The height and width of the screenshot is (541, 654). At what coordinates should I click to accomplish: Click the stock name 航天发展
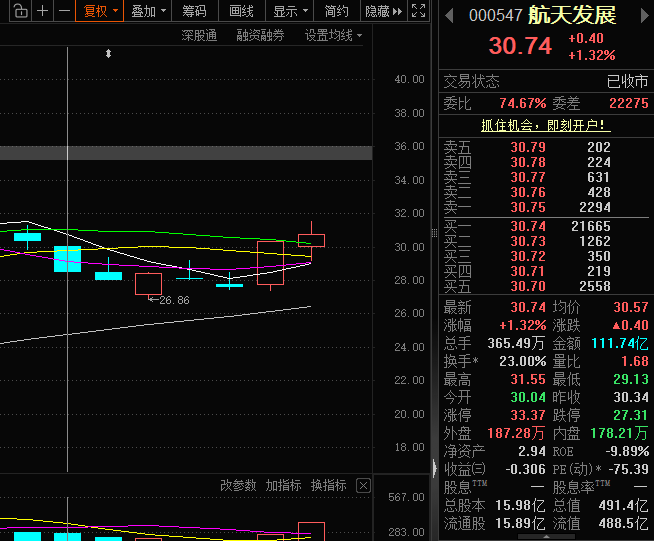click(572, 16)
